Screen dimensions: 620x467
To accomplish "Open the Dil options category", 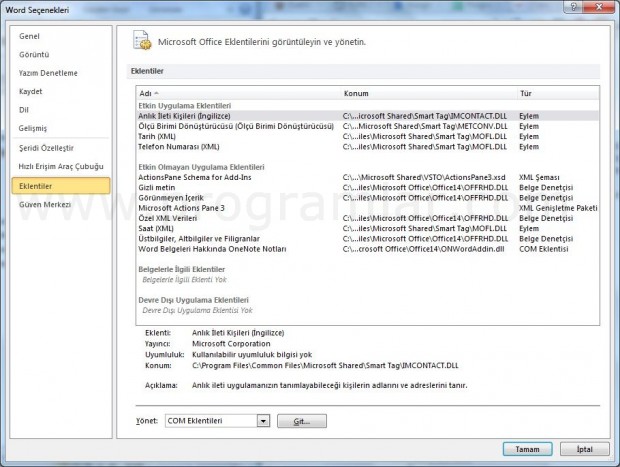I will click(x=24, y=110).
